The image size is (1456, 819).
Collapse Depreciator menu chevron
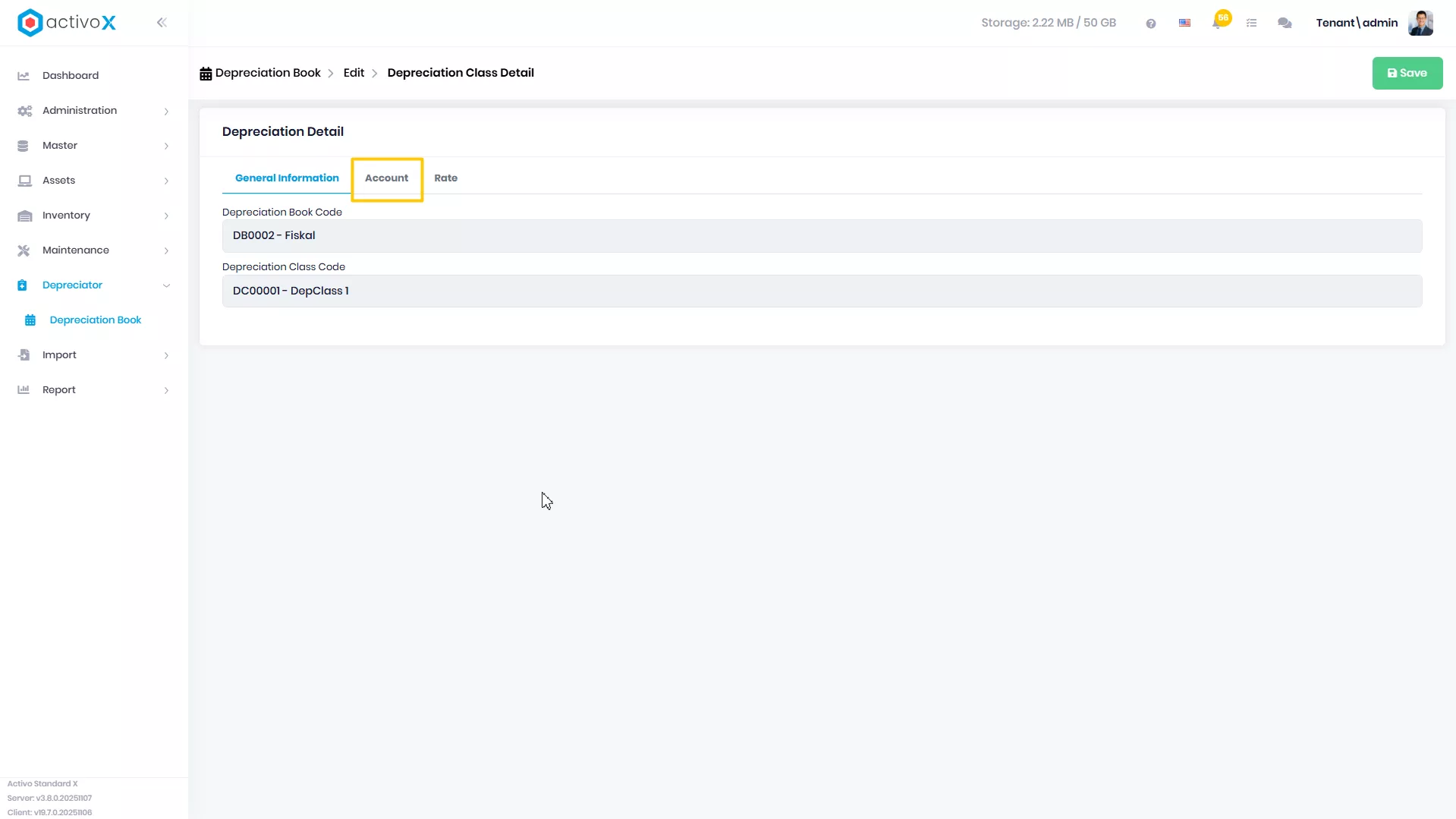click(x=166, y=286)
